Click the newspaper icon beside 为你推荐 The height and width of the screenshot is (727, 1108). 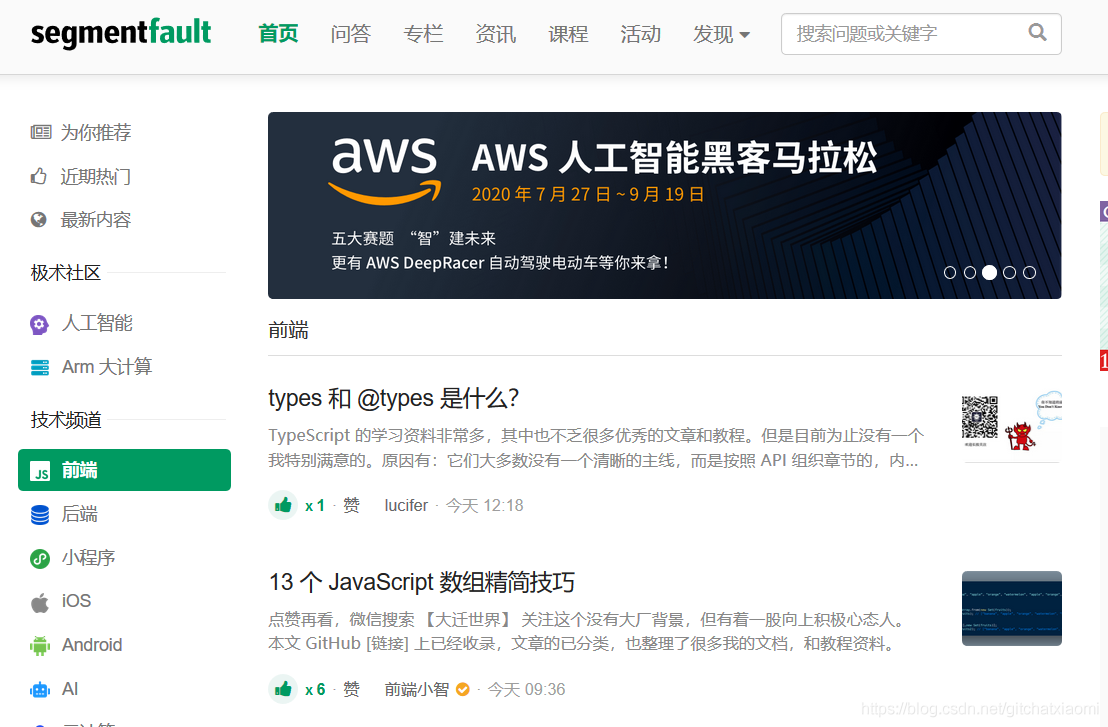40,132
